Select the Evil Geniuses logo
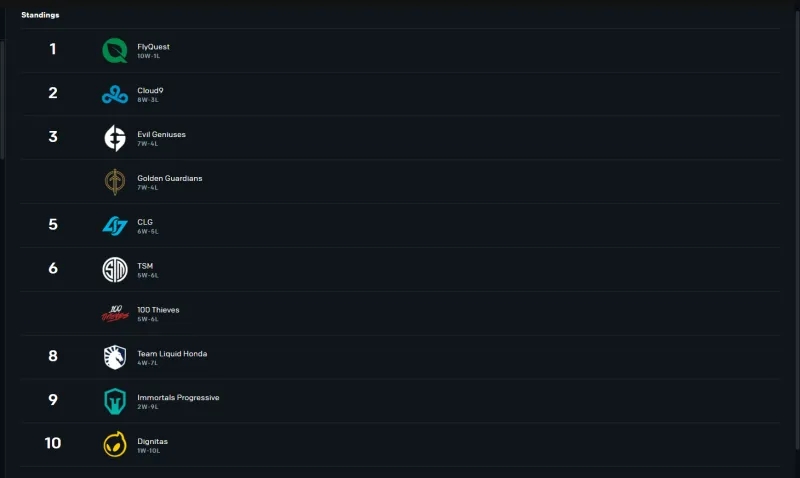The height and width of the screenshot is (478, 800). pos(115,138)
